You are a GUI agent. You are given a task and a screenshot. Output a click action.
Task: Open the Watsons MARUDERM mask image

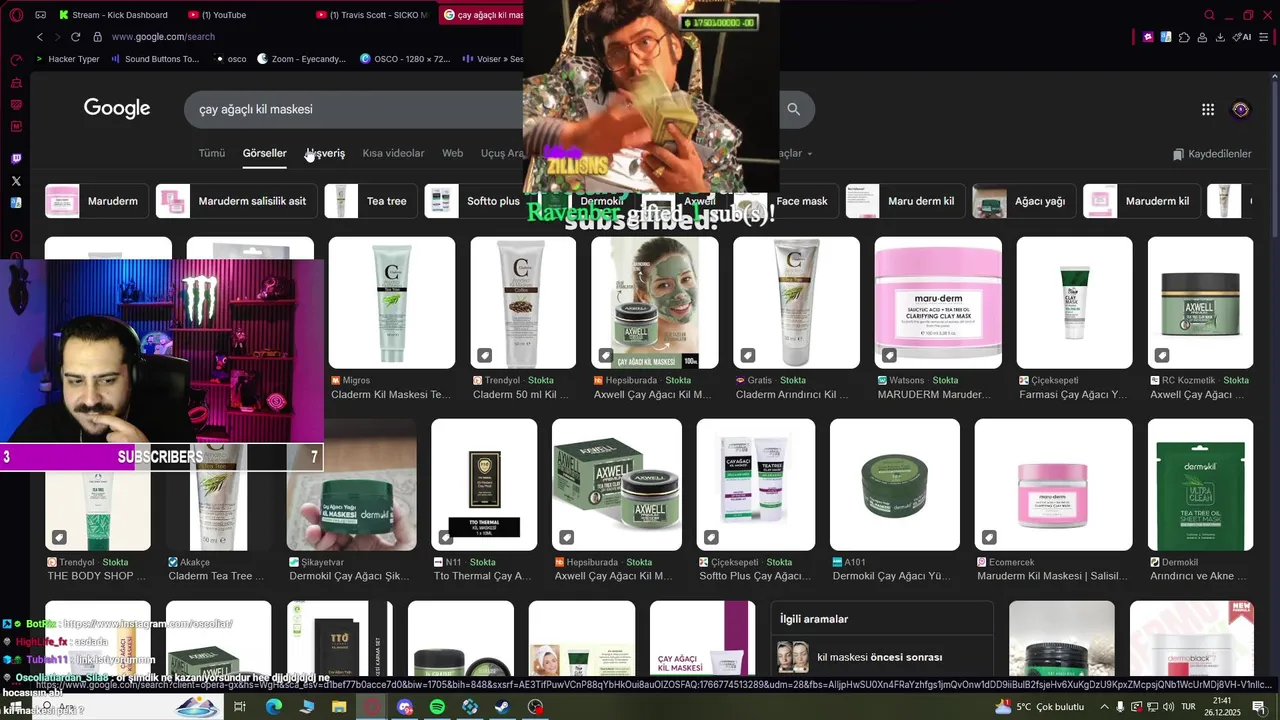coord(938,303)
